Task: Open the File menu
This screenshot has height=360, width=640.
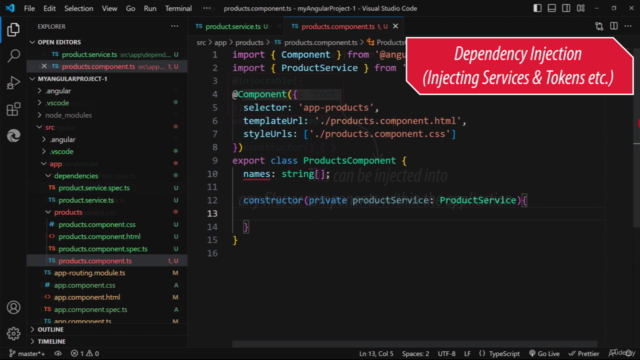Action: coord(29,8)
